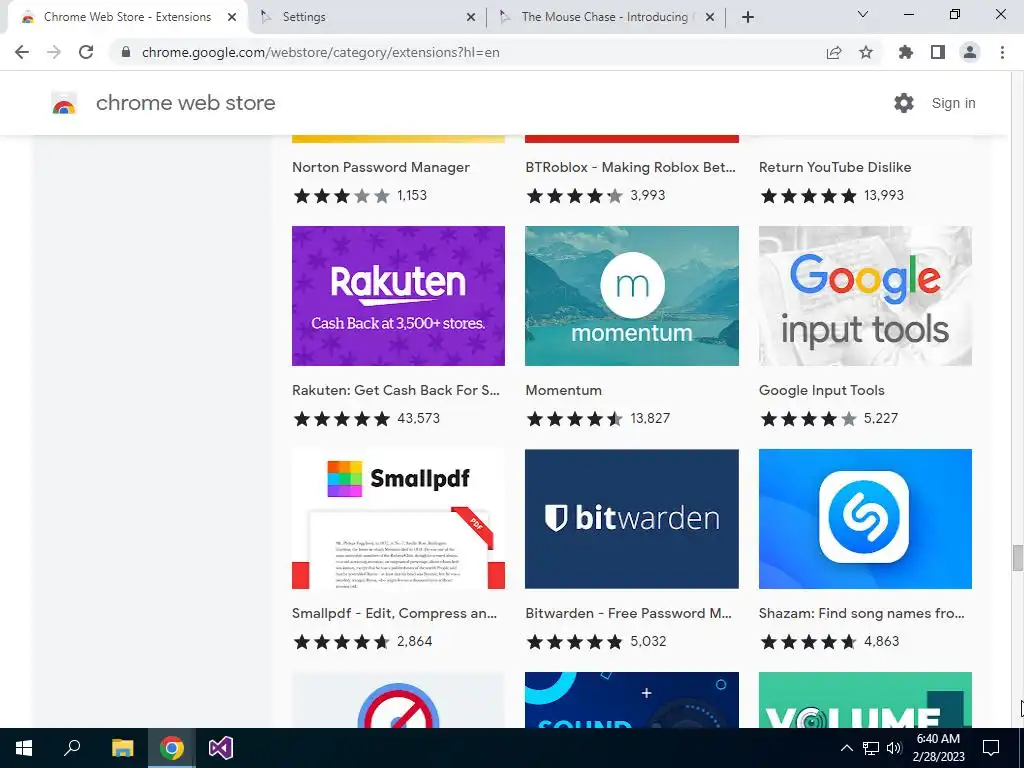The image size is (1024, 768).
Task: Open Chrome's three-dot menu
Action: 1002,52
